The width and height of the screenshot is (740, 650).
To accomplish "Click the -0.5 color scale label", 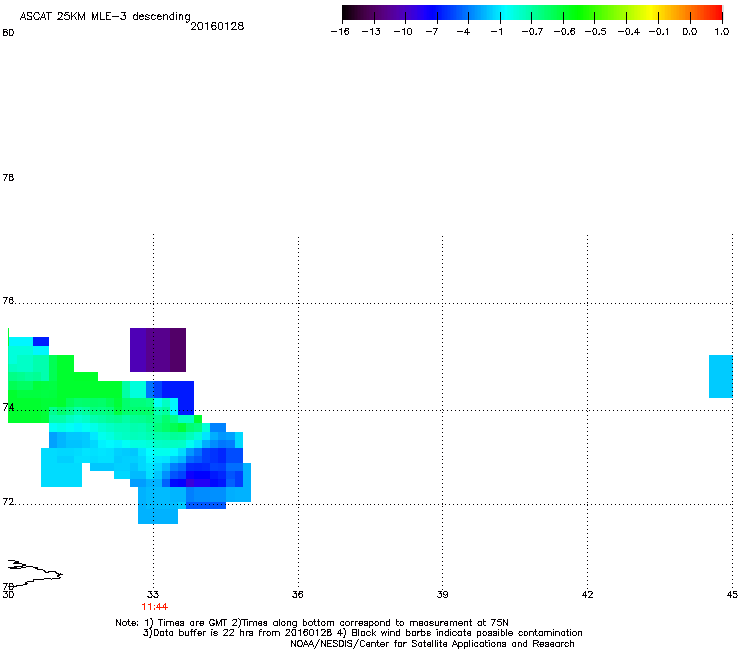I will click(596, 32).
